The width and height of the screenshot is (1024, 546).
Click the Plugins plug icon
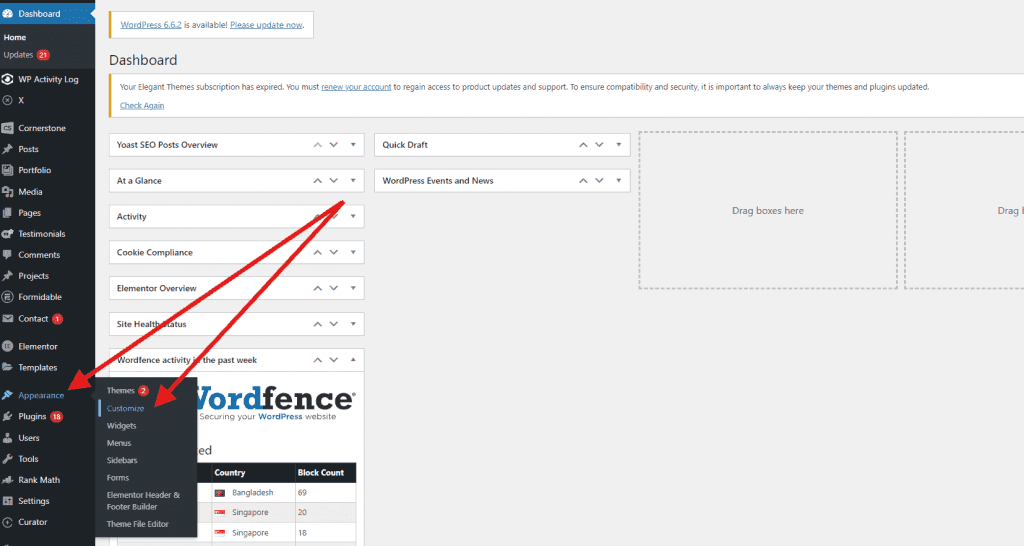coord(7,417)
